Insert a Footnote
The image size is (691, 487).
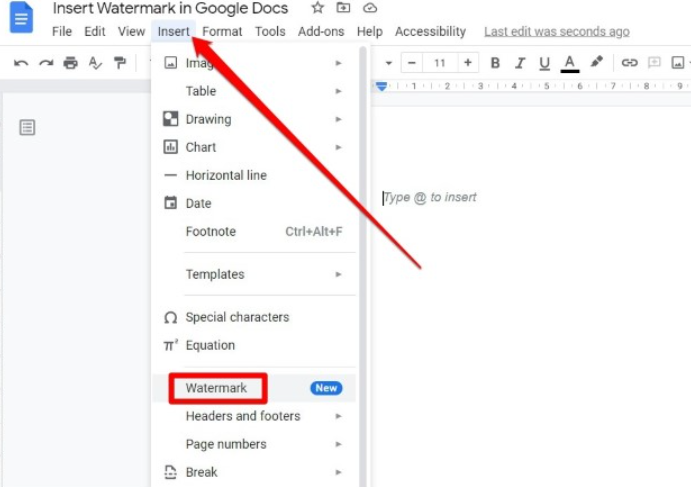tap(254, 231)
